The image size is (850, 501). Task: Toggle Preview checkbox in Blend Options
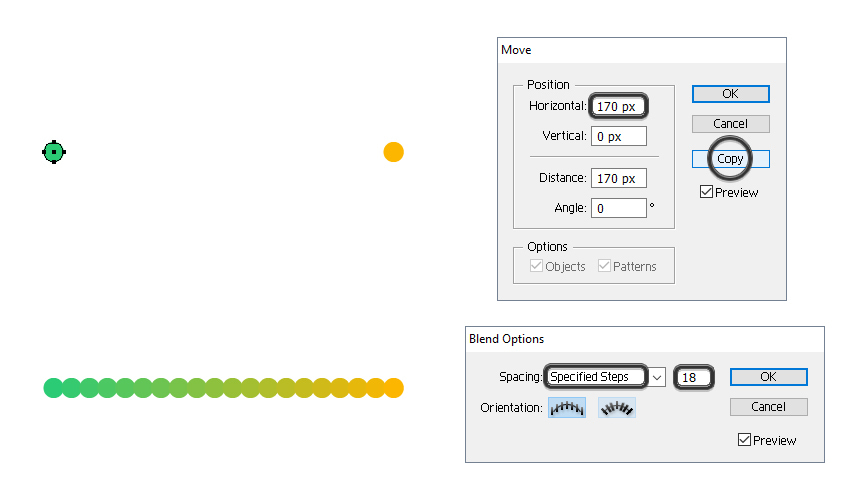744,440
